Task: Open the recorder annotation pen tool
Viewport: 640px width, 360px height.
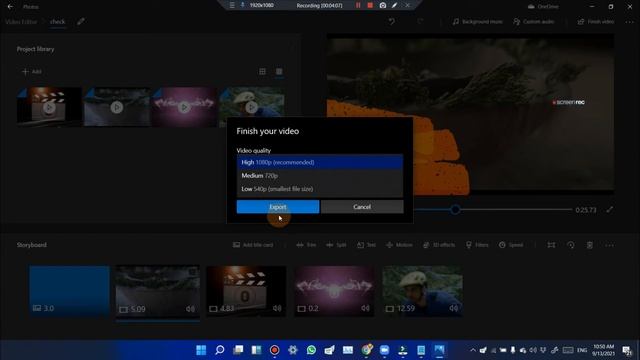Action: 395,5
